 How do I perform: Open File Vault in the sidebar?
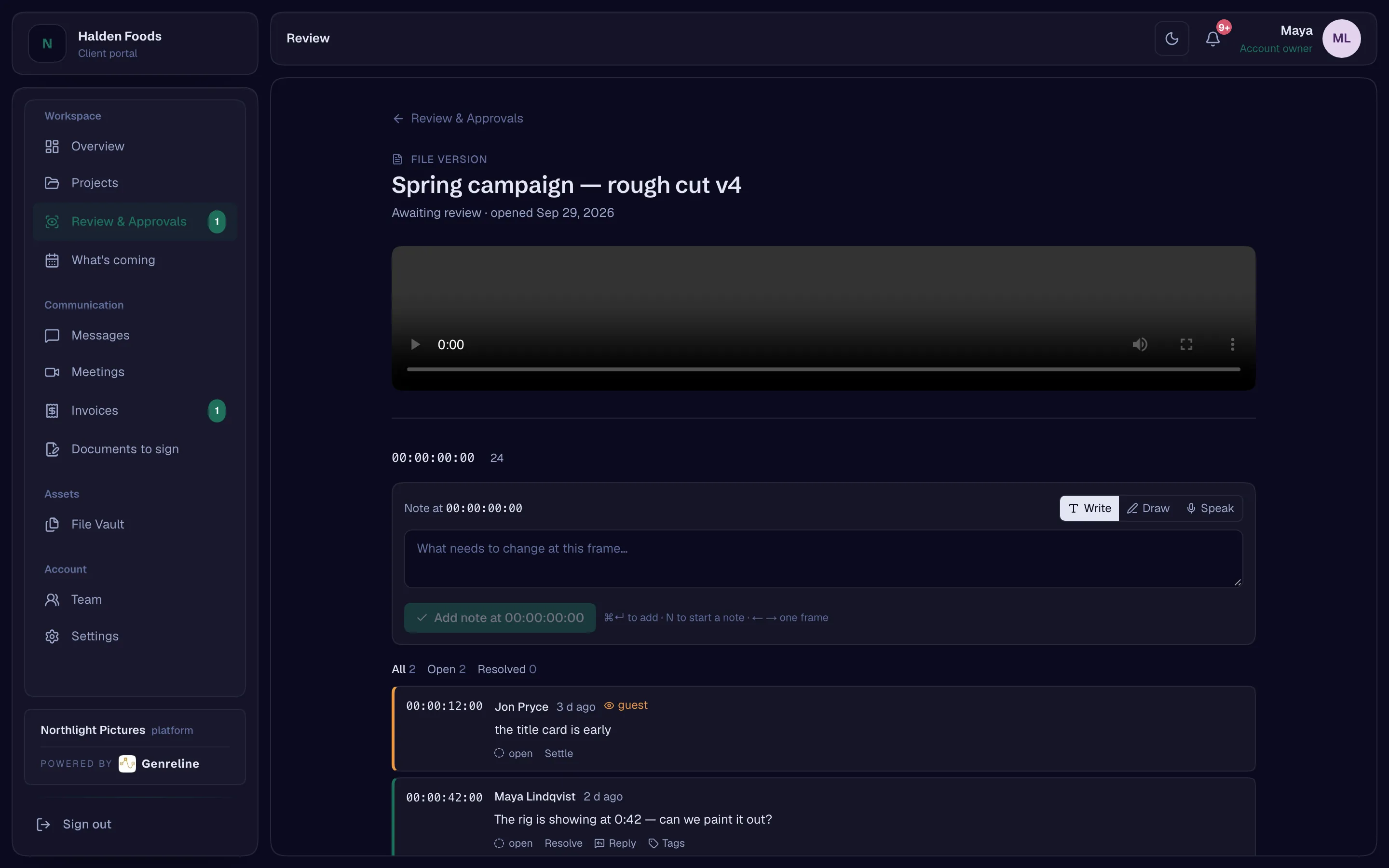click(135, 524)
